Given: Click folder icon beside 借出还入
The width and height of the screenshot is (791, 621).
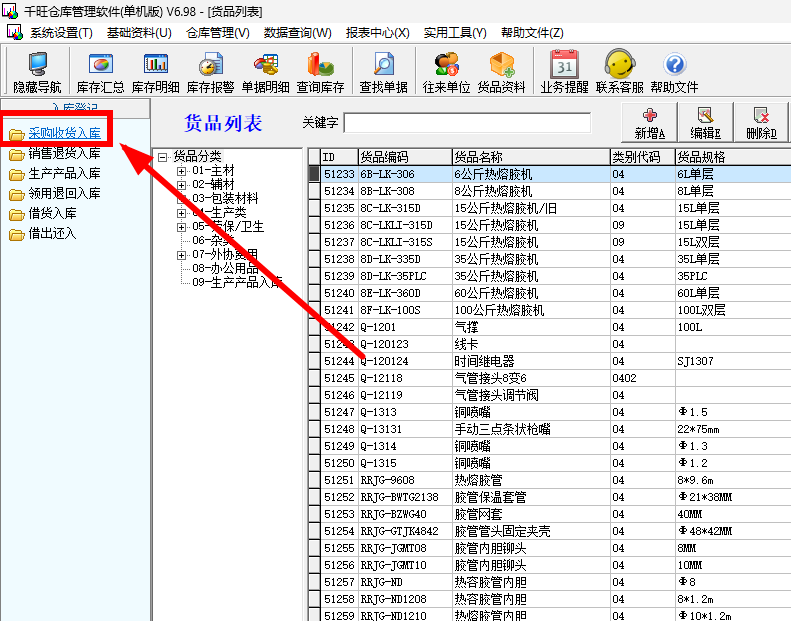Looking at the screenshot, I should click(16, 235).
